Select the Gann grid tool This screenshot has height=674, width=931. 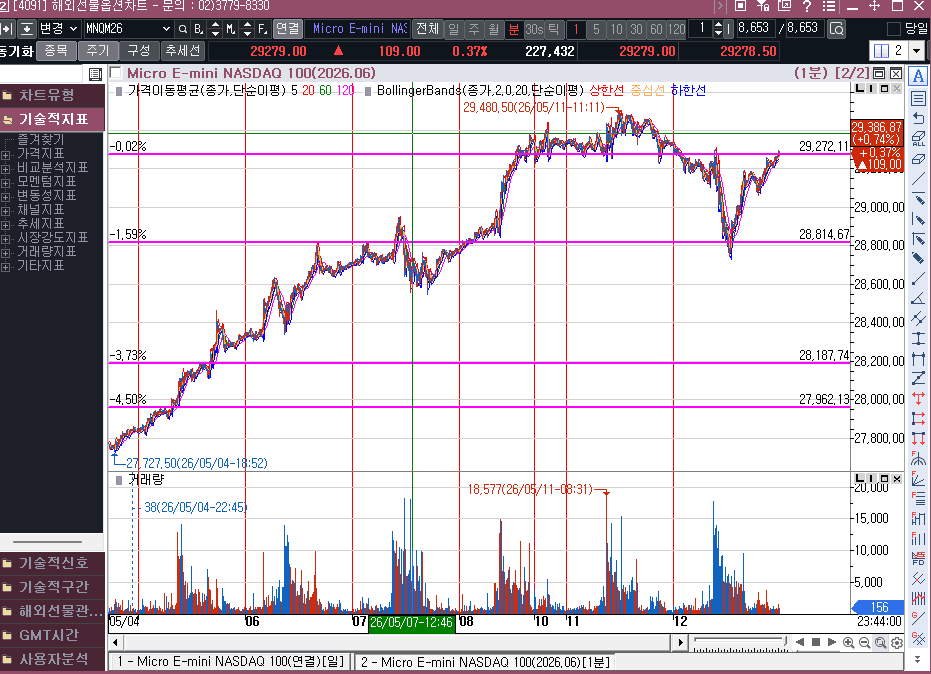(x=918, y=638)
